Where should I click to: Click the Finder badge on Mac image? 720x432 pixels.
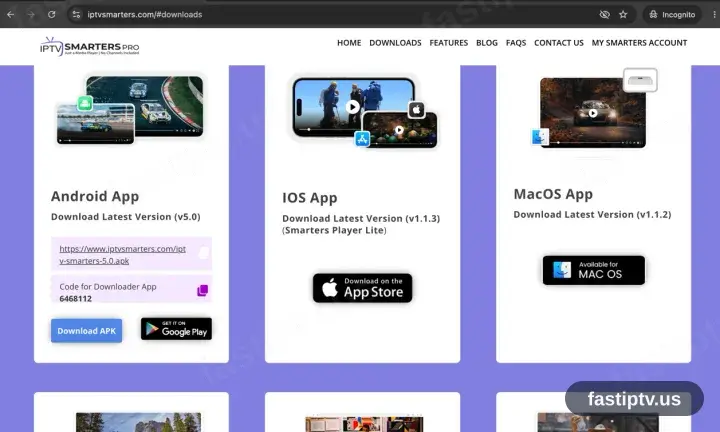[539, 137]
